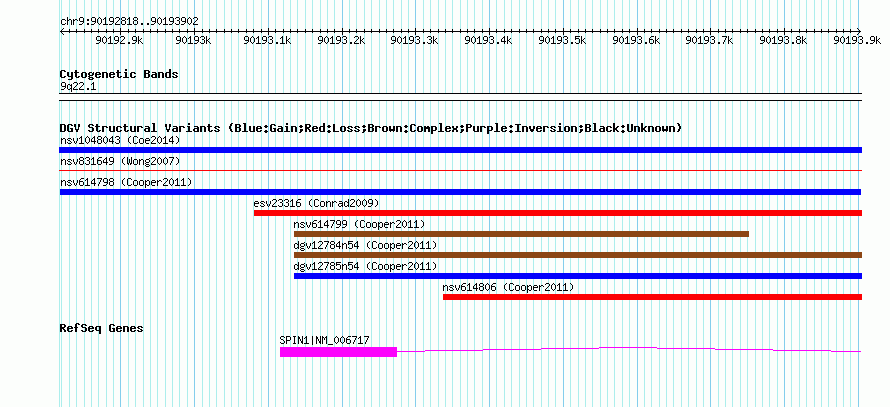
Task: Click the 90193.3k ruler tick label
Action: tap(414, 40)
